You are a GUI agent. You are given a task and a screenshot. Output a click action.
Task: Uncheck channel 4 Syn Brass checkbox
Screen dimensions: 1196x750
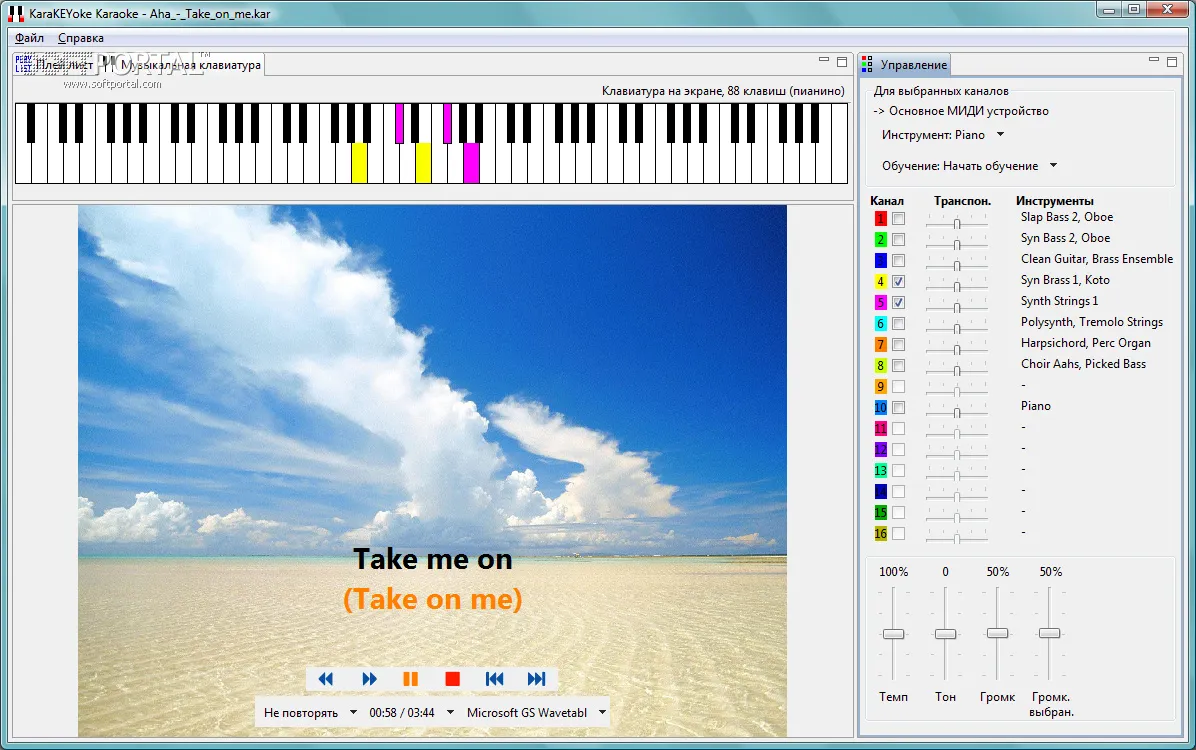coord(899,282)
